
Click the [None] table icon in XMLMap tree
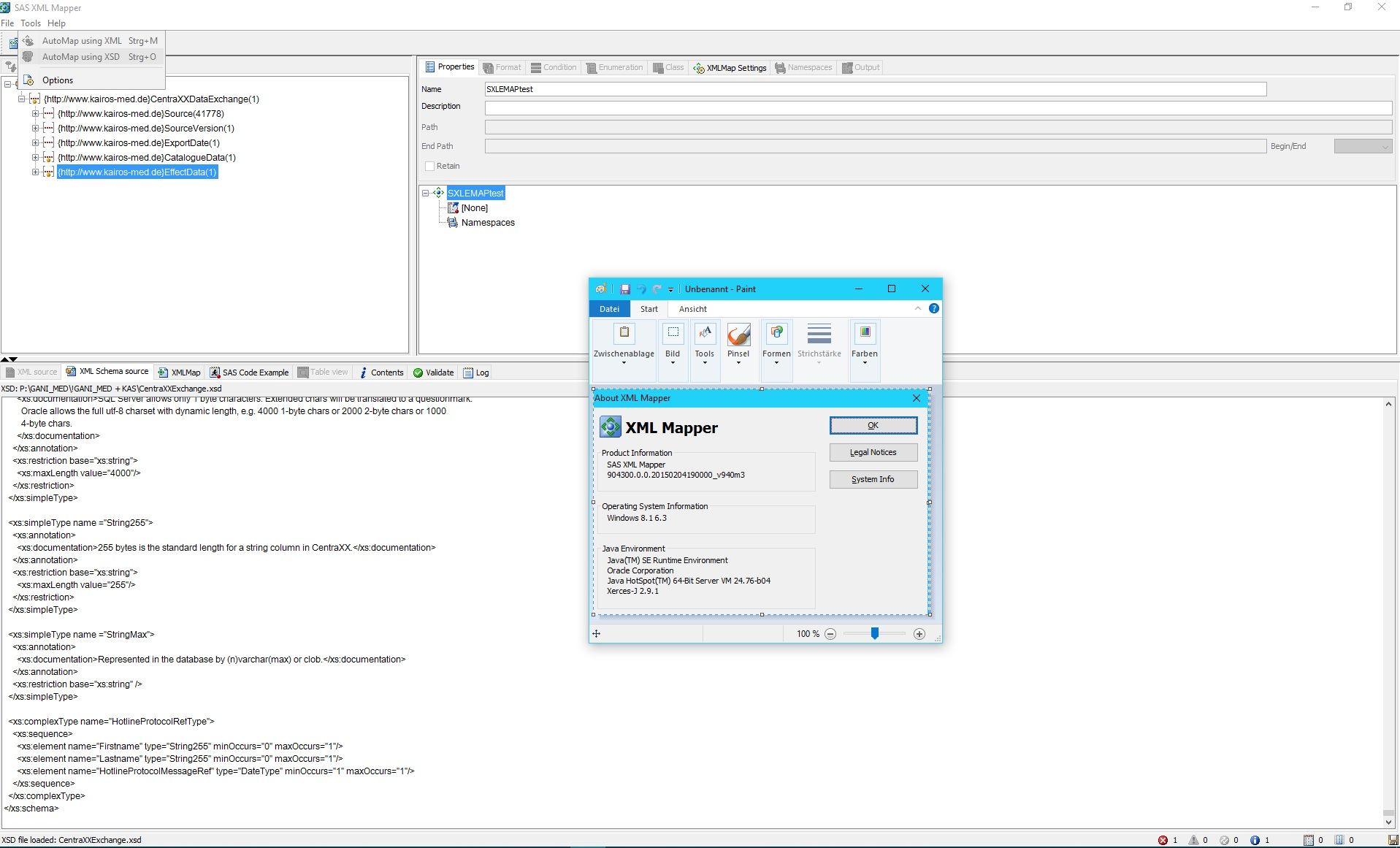click(453, 208)
